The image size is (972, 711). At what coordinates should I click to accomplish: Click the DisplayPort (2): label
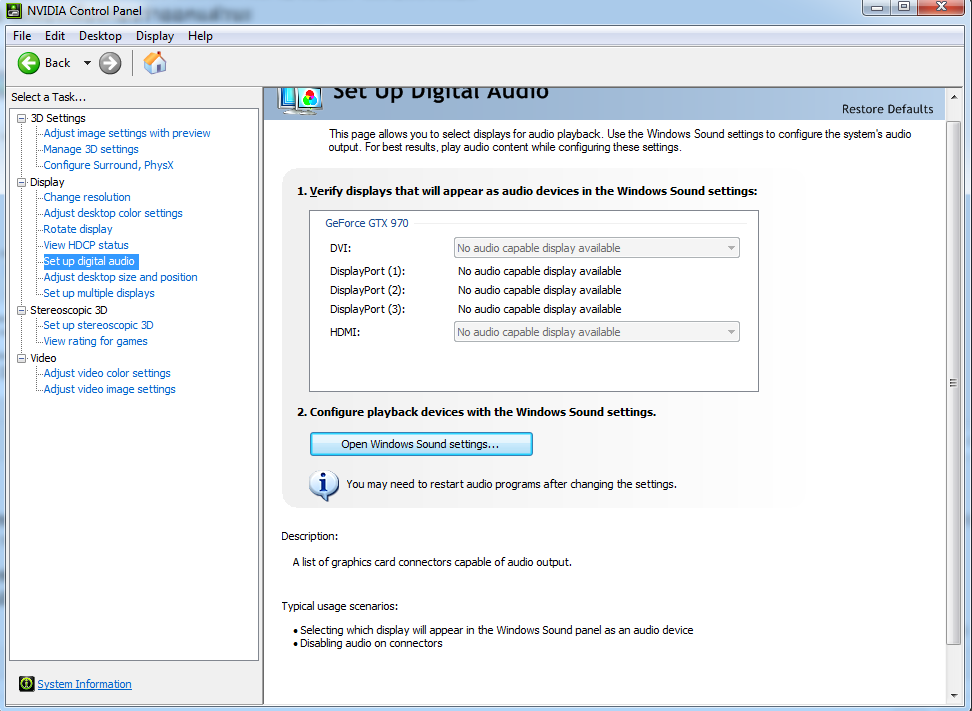click(367, 290)
